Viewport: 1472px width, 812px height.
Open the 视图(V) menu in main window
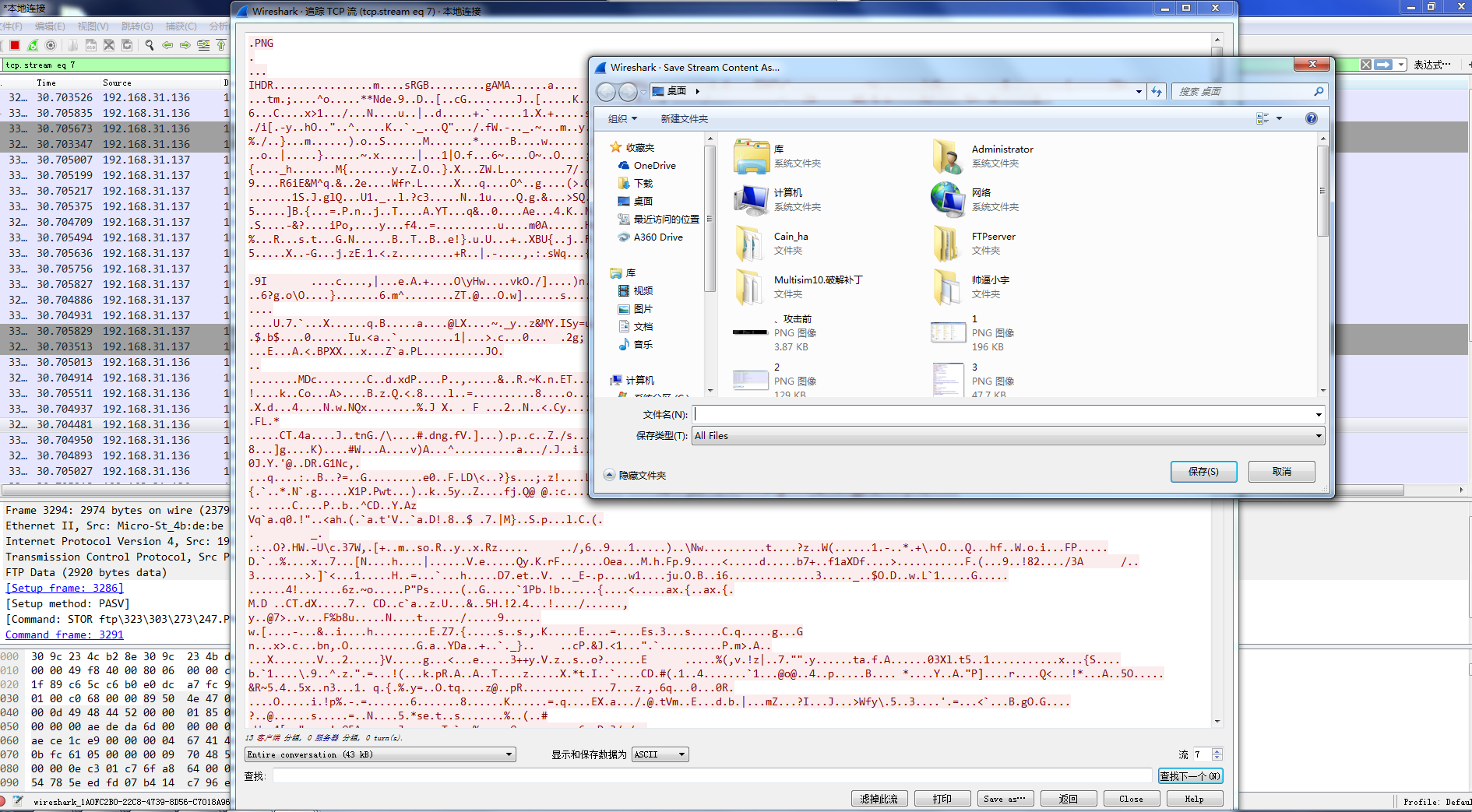point(93,26)
